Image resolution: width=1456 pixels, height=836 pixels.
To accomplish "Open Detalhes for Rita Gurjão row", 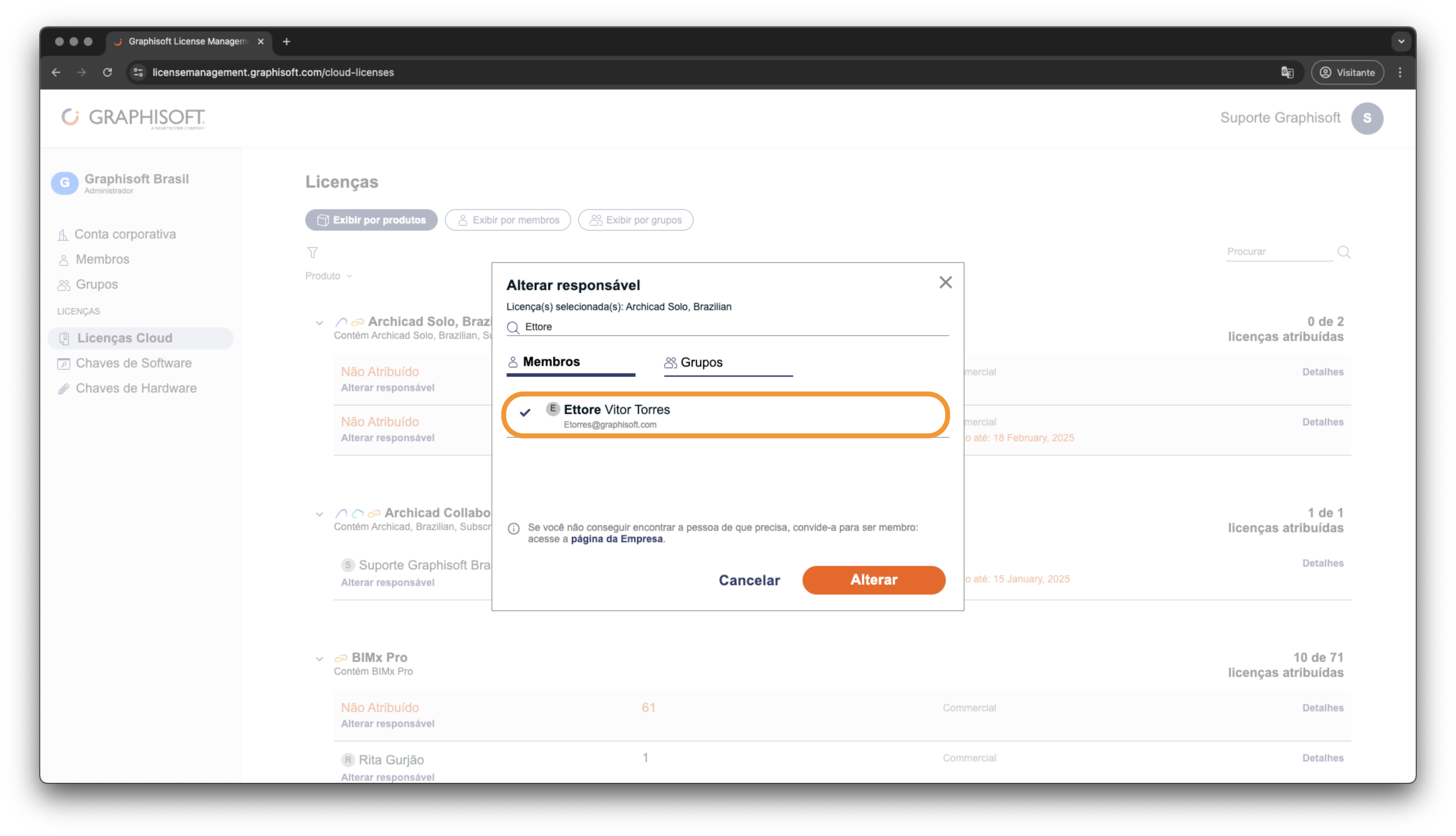I will tap(1322, 759).
